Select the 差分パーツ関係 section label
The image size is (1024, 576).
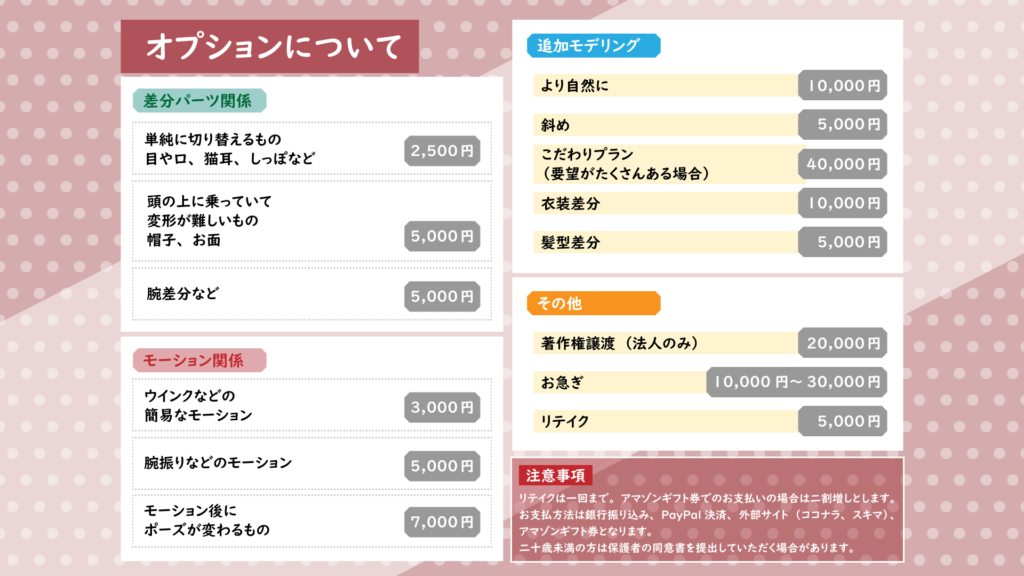tap(199, 101)
